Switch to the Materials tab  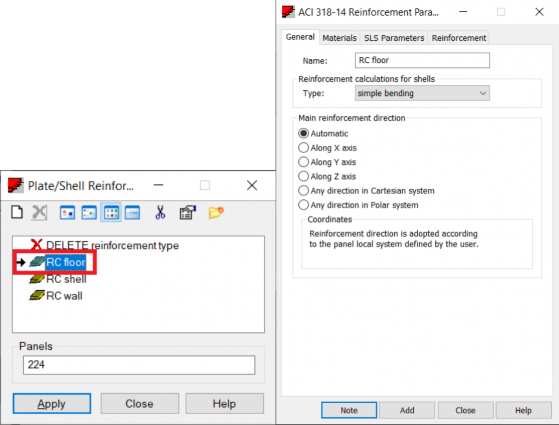tap(339, 38)
